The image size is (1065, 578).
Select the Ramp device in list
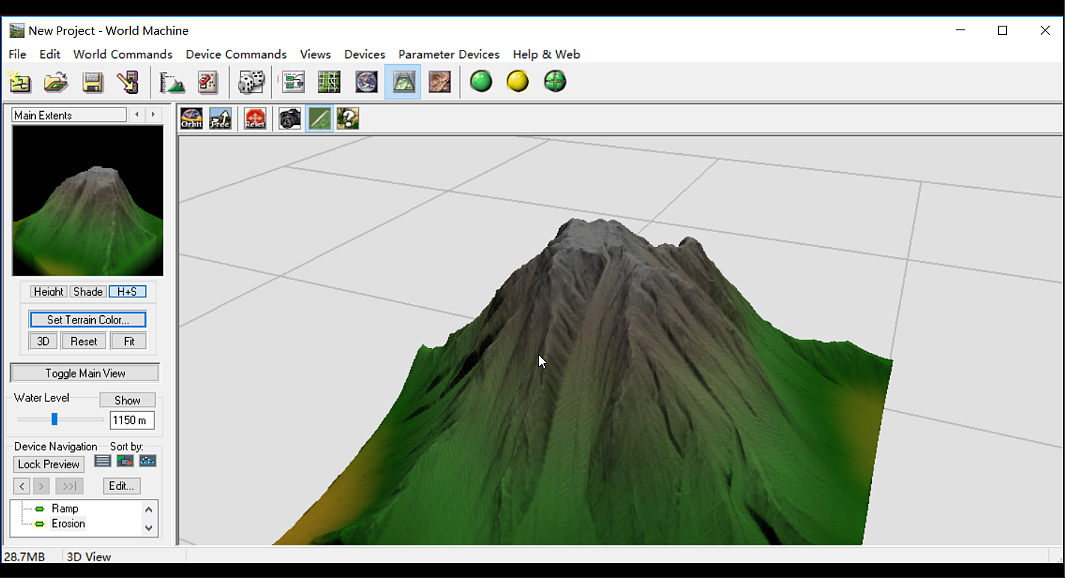(x=65, y=508)
